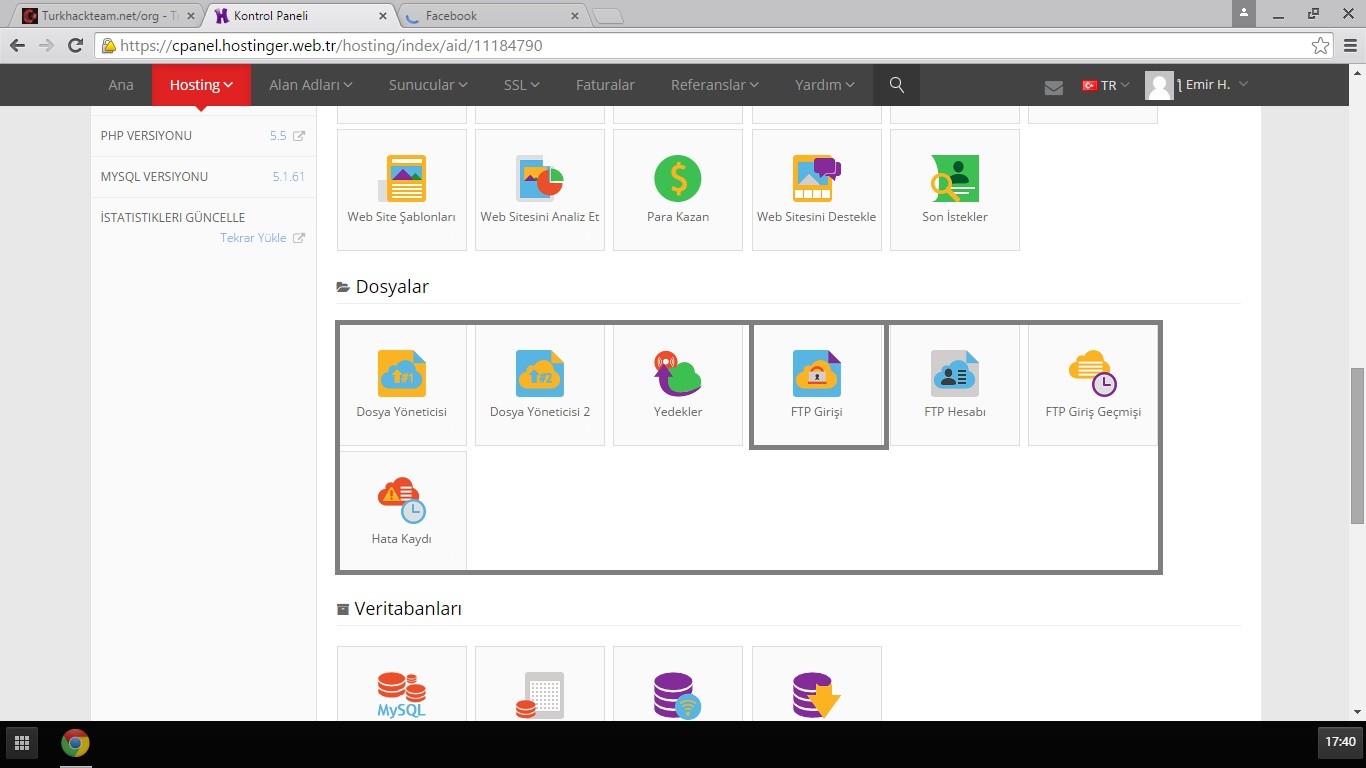Open the messages envelope icon
This screenshot has width=1366, height=768.
[1053, 87]
